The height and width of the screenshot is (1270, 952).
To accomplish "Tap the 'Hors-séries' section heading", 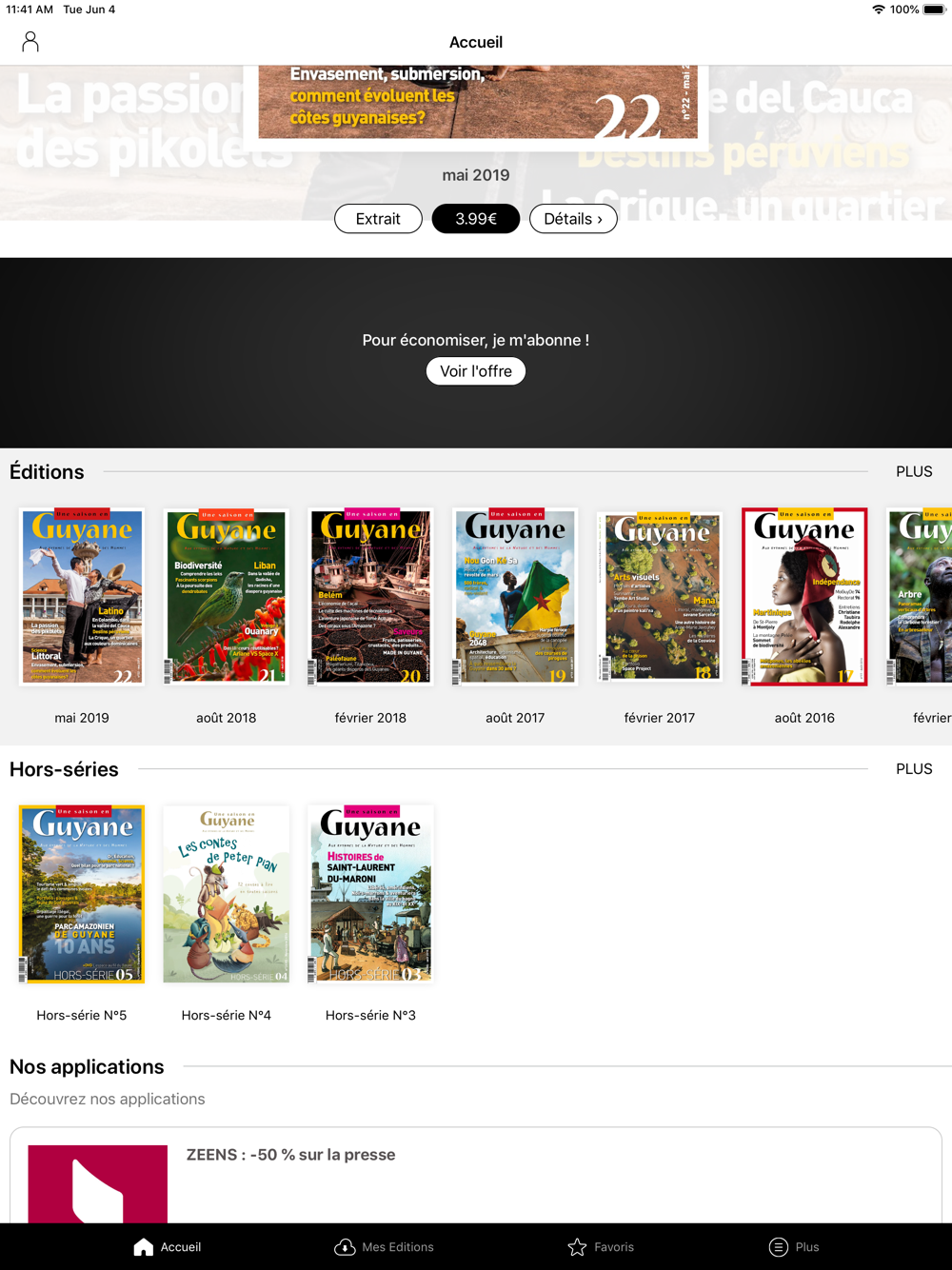I will tap(64, 769).
